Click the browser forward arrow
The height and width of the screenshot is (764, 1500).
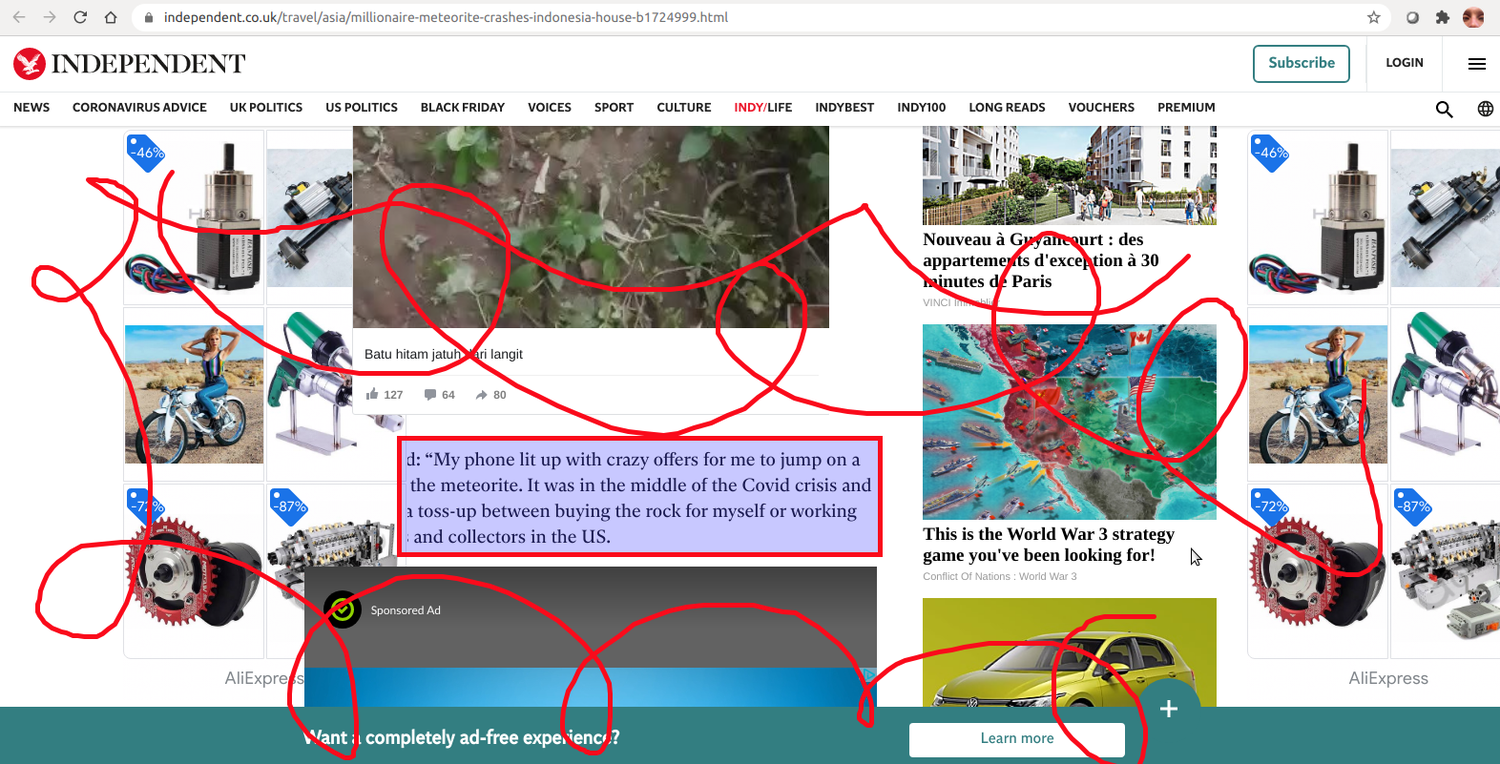coord(50,18)
